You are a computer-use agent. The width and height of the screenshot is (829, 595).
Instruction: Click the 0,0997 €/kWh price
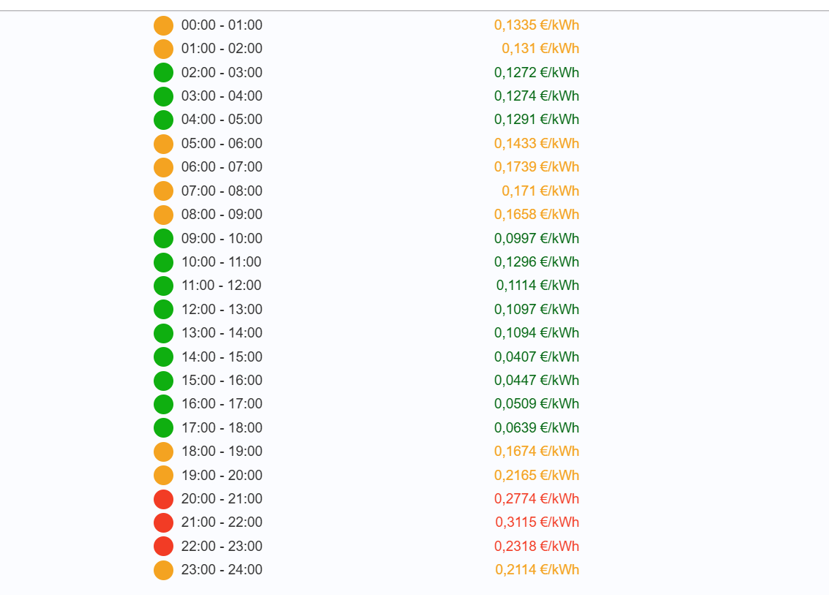point(536,239)
